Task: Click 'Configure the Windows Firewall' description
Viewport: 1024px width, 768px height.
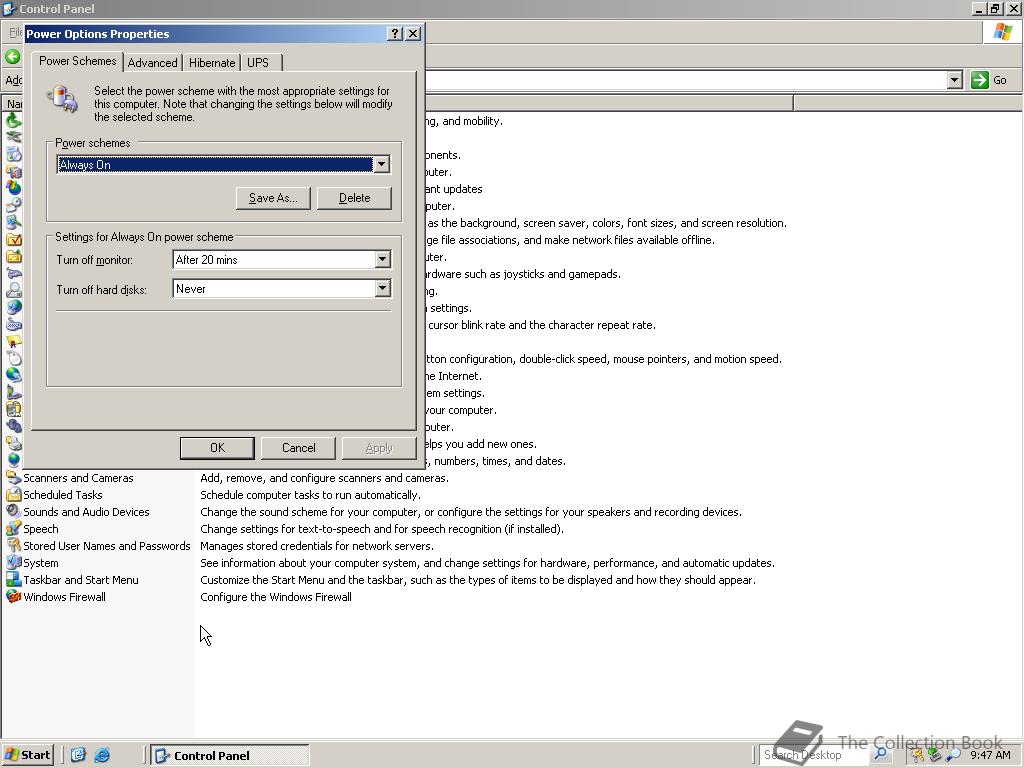Action: coord(276,597)
